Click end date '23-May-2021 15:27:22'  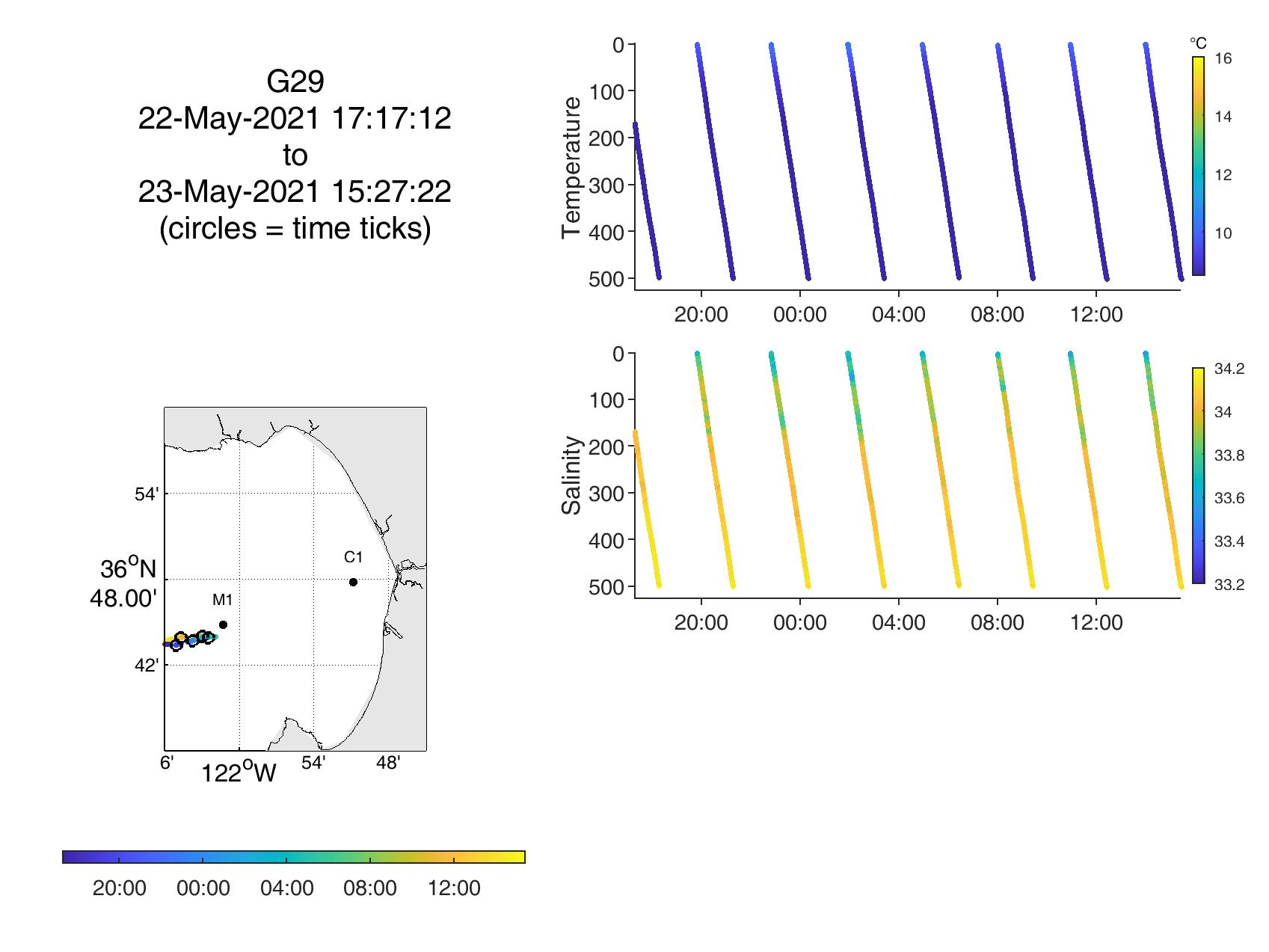point(295,191)
